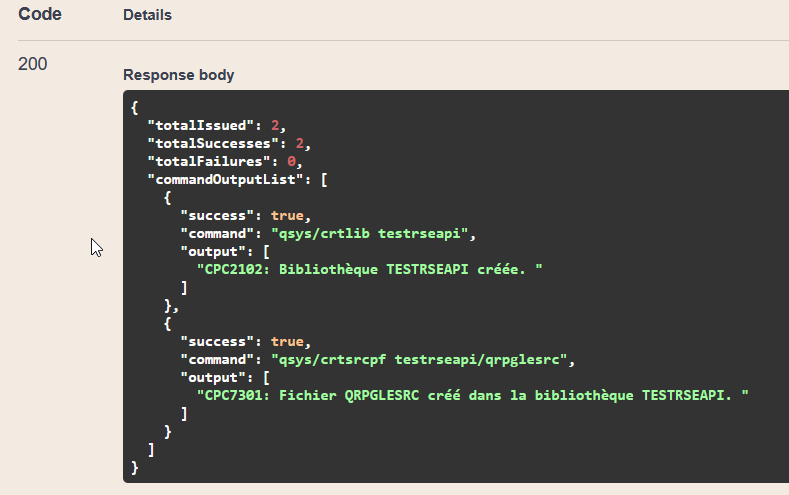Select the 200 status code
789x495 pixels.
tap(33, 64)
